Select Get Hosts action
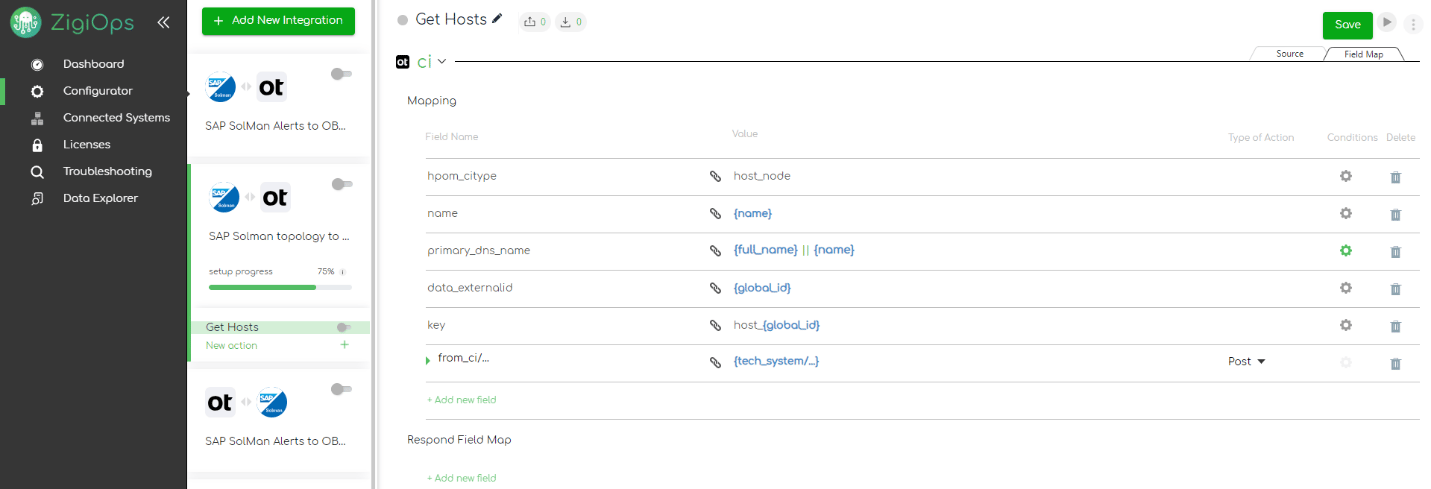This screenshot has width=1431, height=489. (232, 327)
